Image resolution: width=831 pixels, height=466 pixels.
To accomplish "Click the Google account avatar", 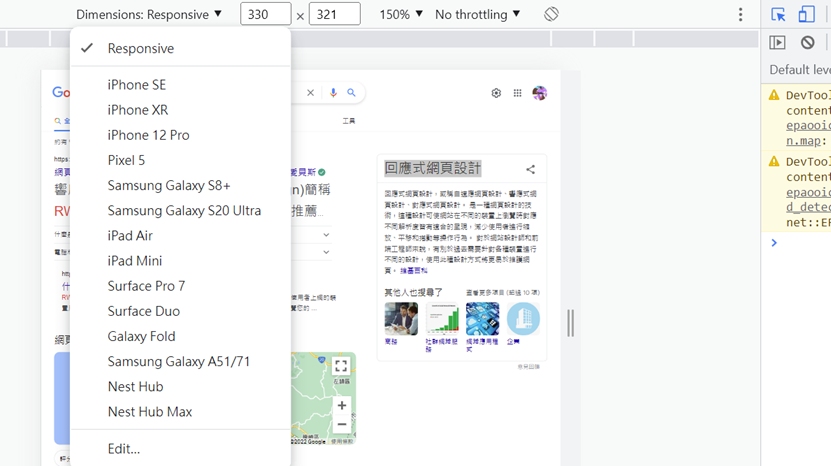I will (x=540, y=93).
